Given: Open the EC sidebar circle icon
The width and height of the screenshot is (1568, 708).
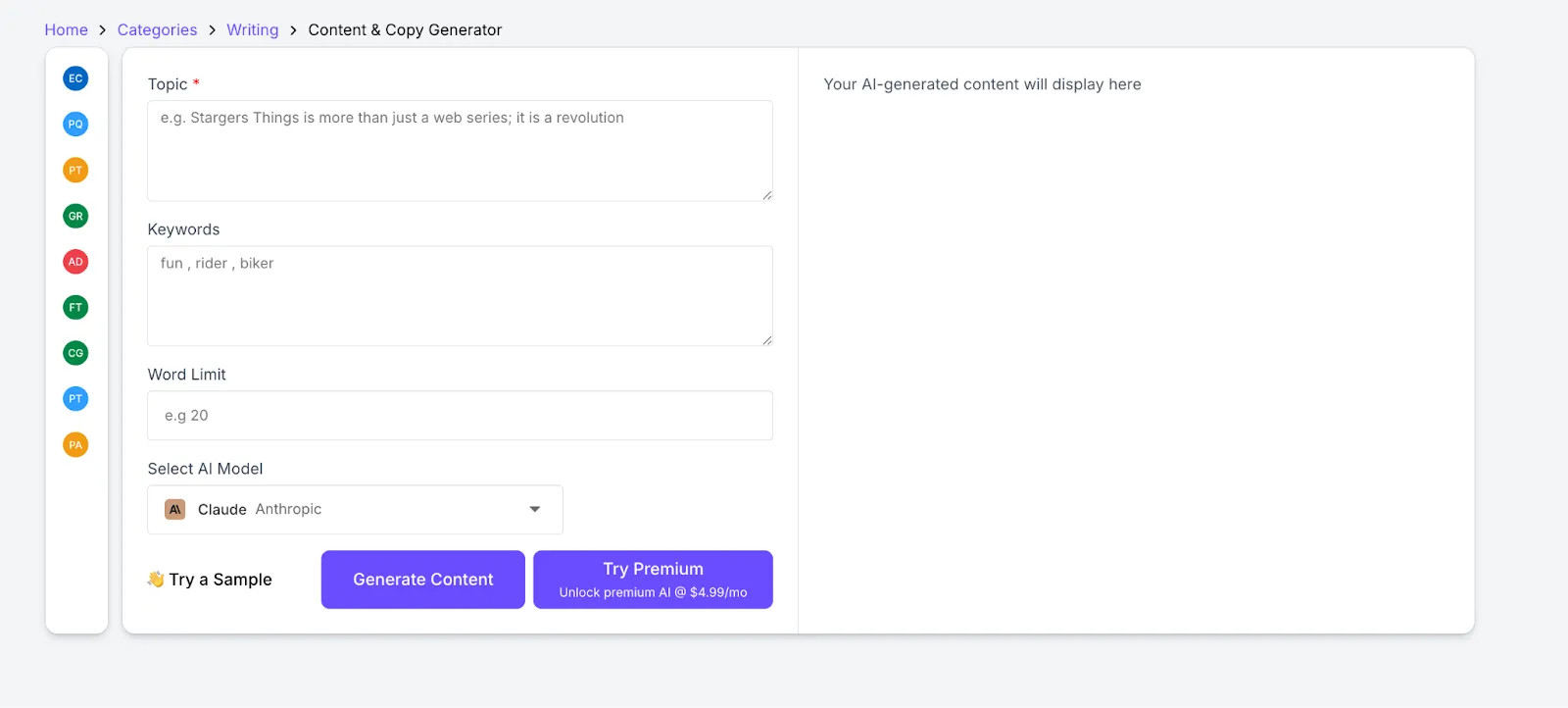Looking at the screenshot, I should coord(75,78).
